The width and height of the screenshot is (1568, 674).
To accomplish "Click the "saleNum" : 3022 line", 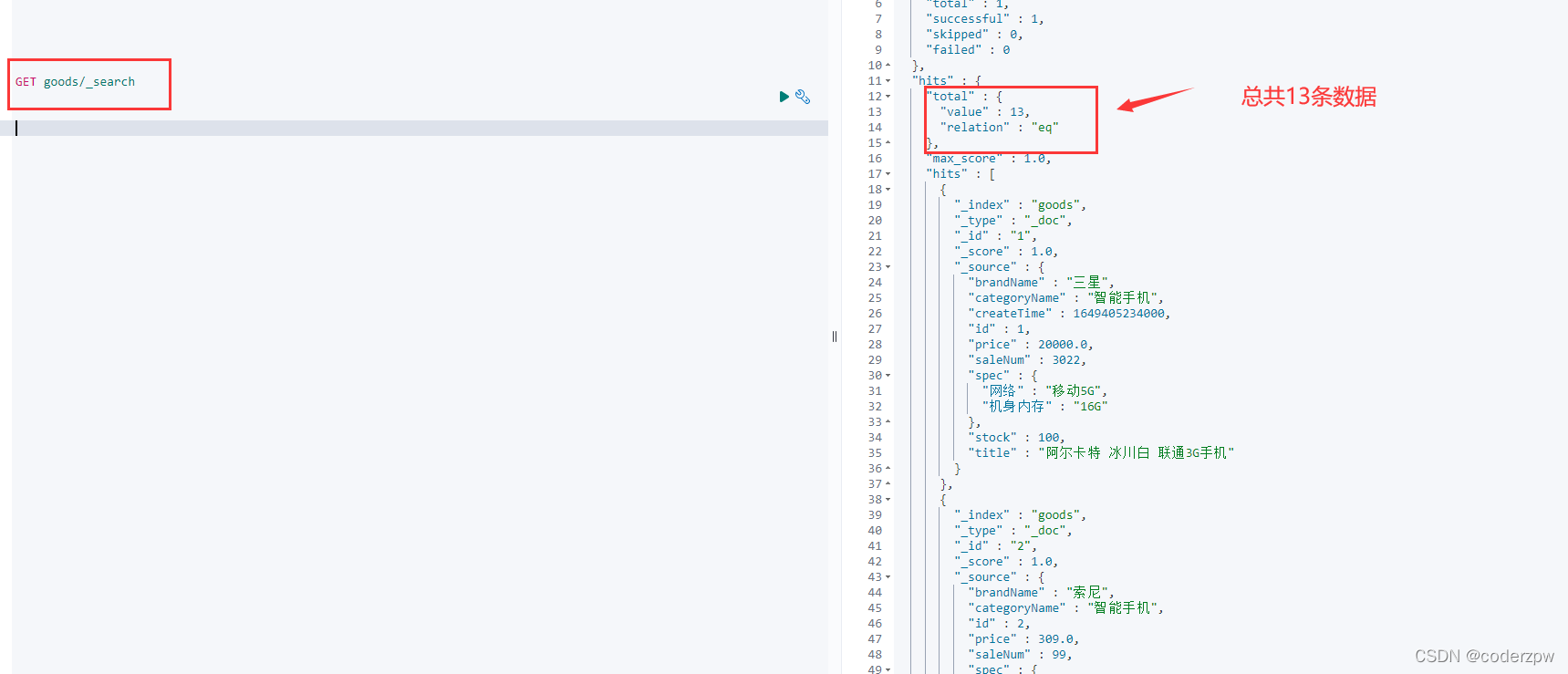I will pyautogui.click(x=1027, y=360).
